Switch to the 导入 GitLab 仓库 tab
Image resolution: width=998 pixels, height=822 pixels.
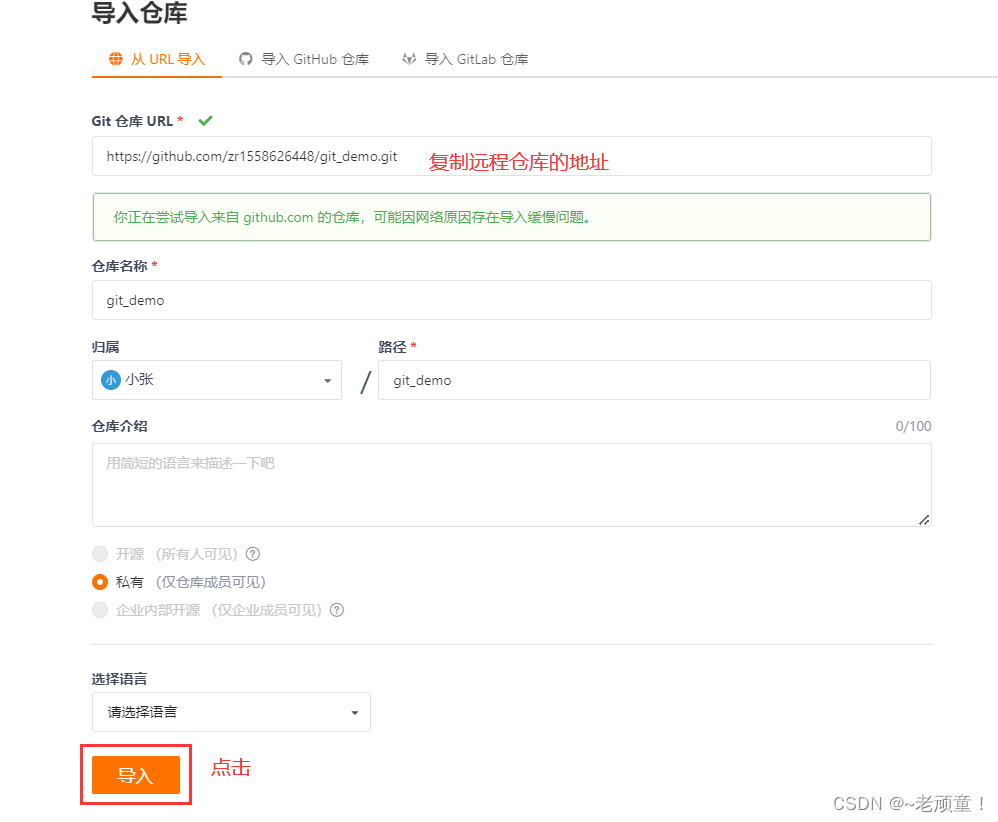465,59
